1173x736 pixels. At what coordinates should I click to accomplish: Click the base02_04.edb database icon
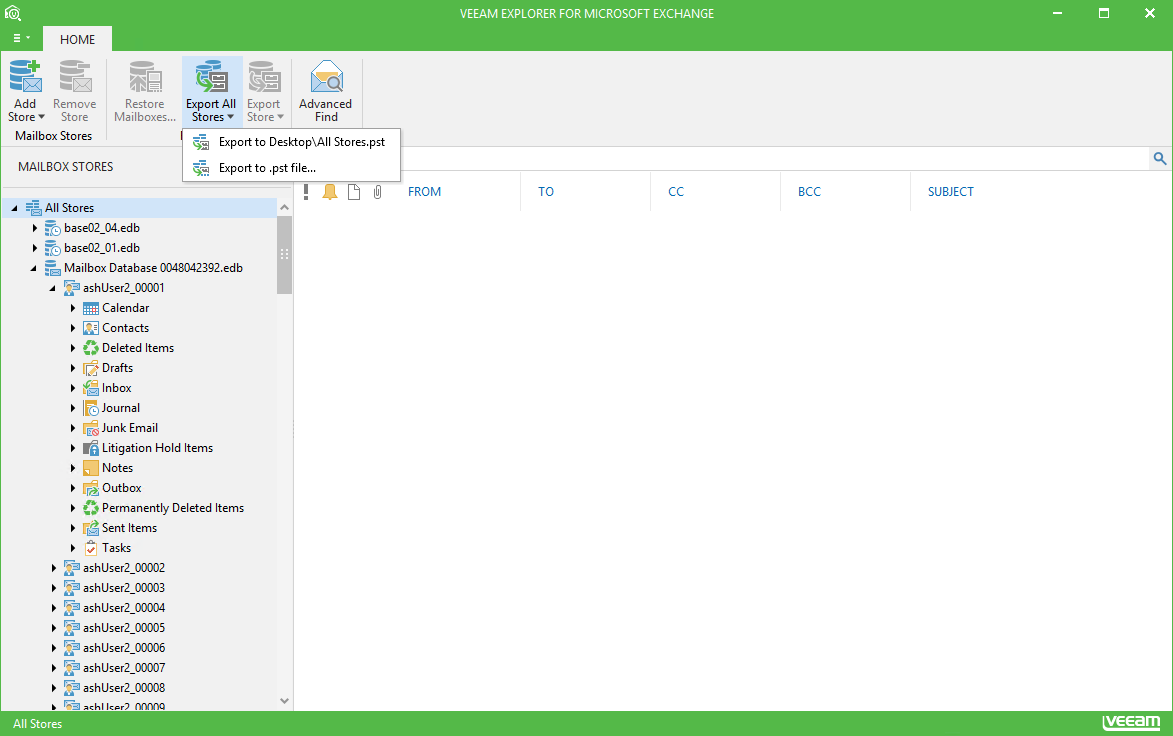(52, 228)
